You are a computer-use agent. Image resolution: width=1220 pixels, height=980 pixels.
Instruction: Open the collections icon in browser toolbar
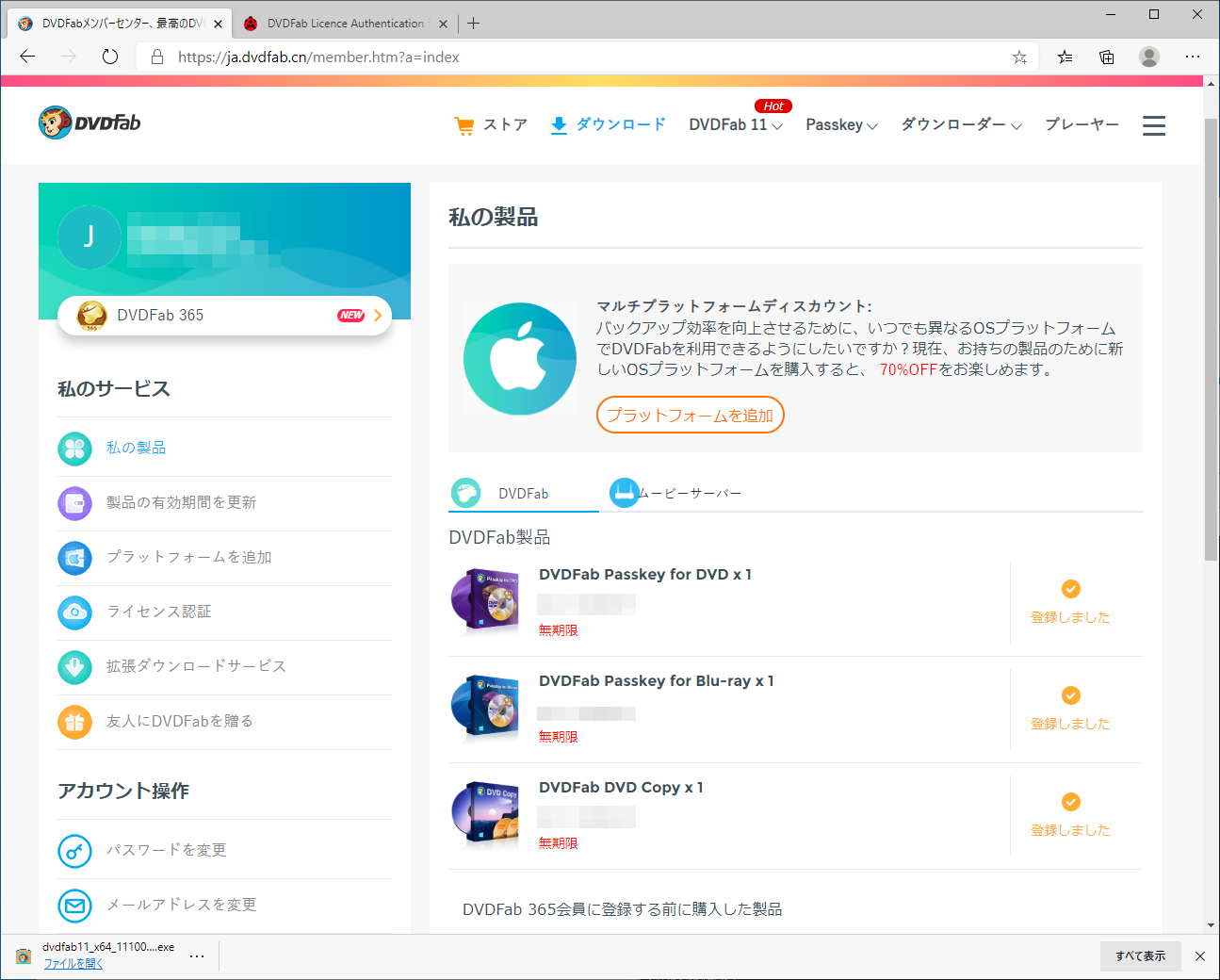1107,57
